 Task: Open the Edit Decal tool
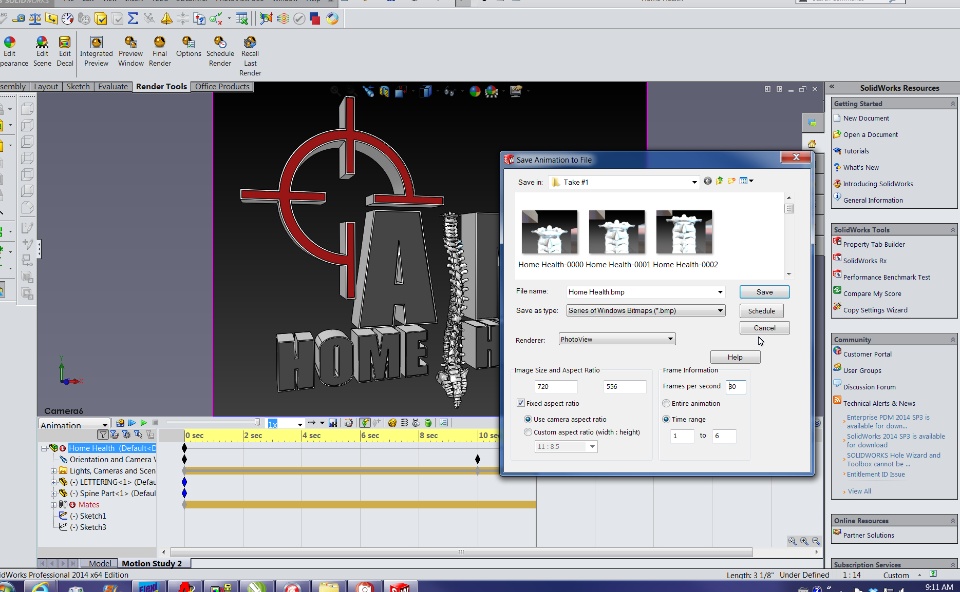click(x=65, y=51)
